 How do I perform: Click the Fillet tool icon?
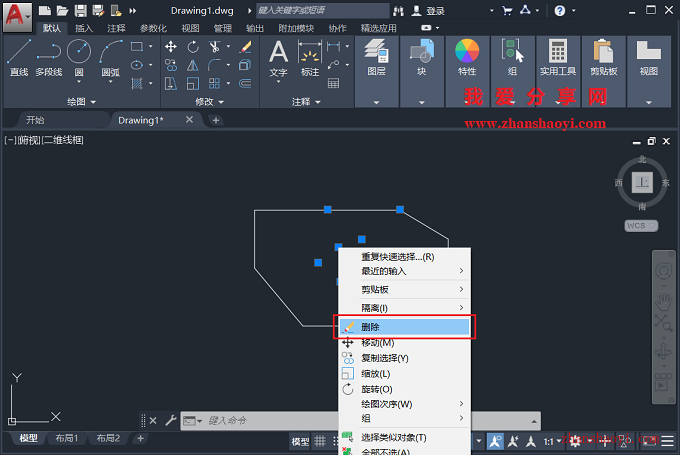click(214, 65)
